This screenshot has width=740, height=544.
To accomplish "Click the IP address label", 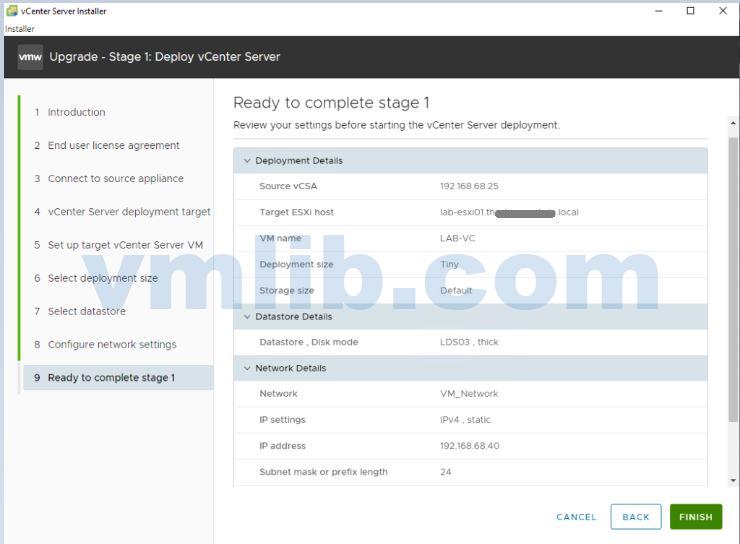I will pyautogui.click(x=282, y=446).
